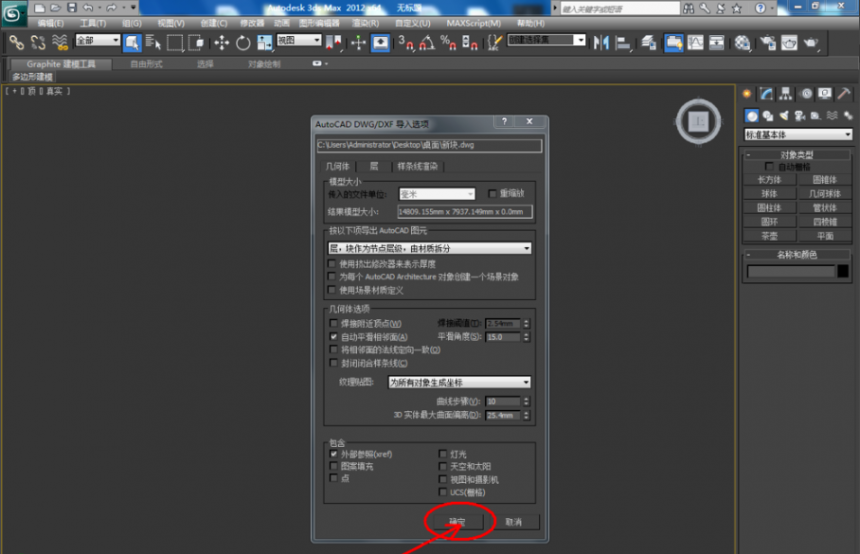
Task: Uncheck 外部参照(xref) checkbox
Action: (x=333, y=454)
